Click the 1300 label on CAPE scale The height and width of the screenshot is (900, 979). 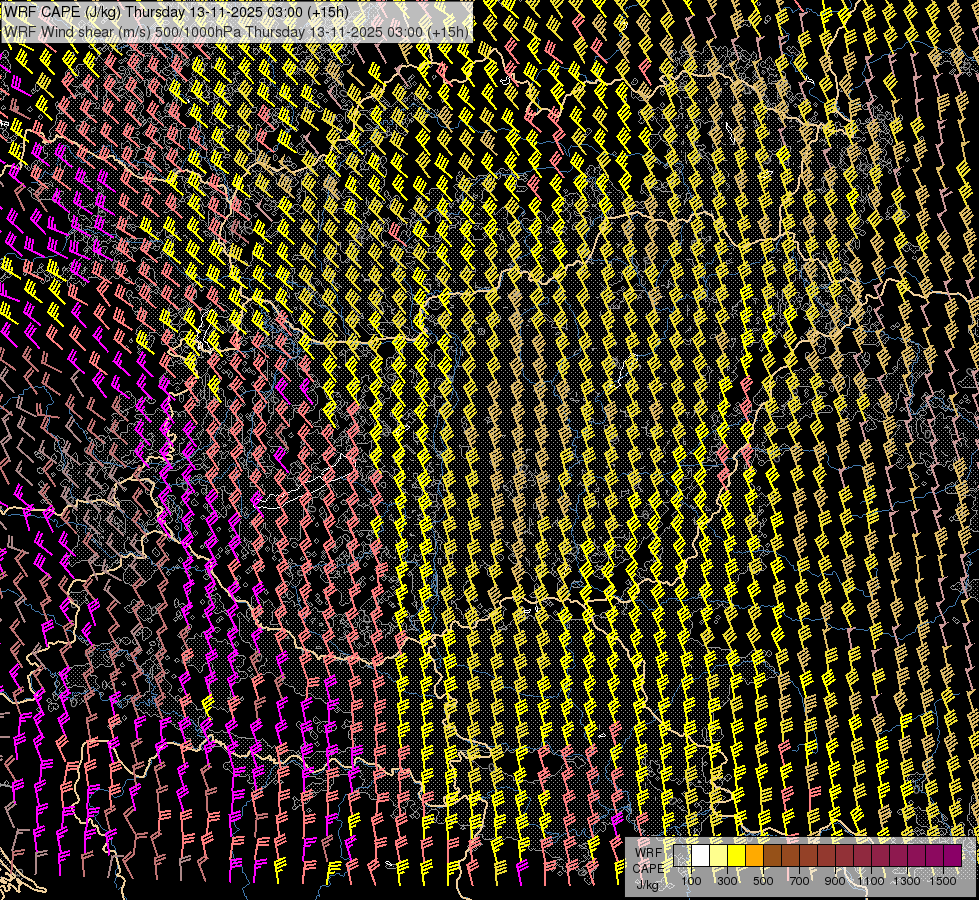pyautogui.click(x=907, y=881)
